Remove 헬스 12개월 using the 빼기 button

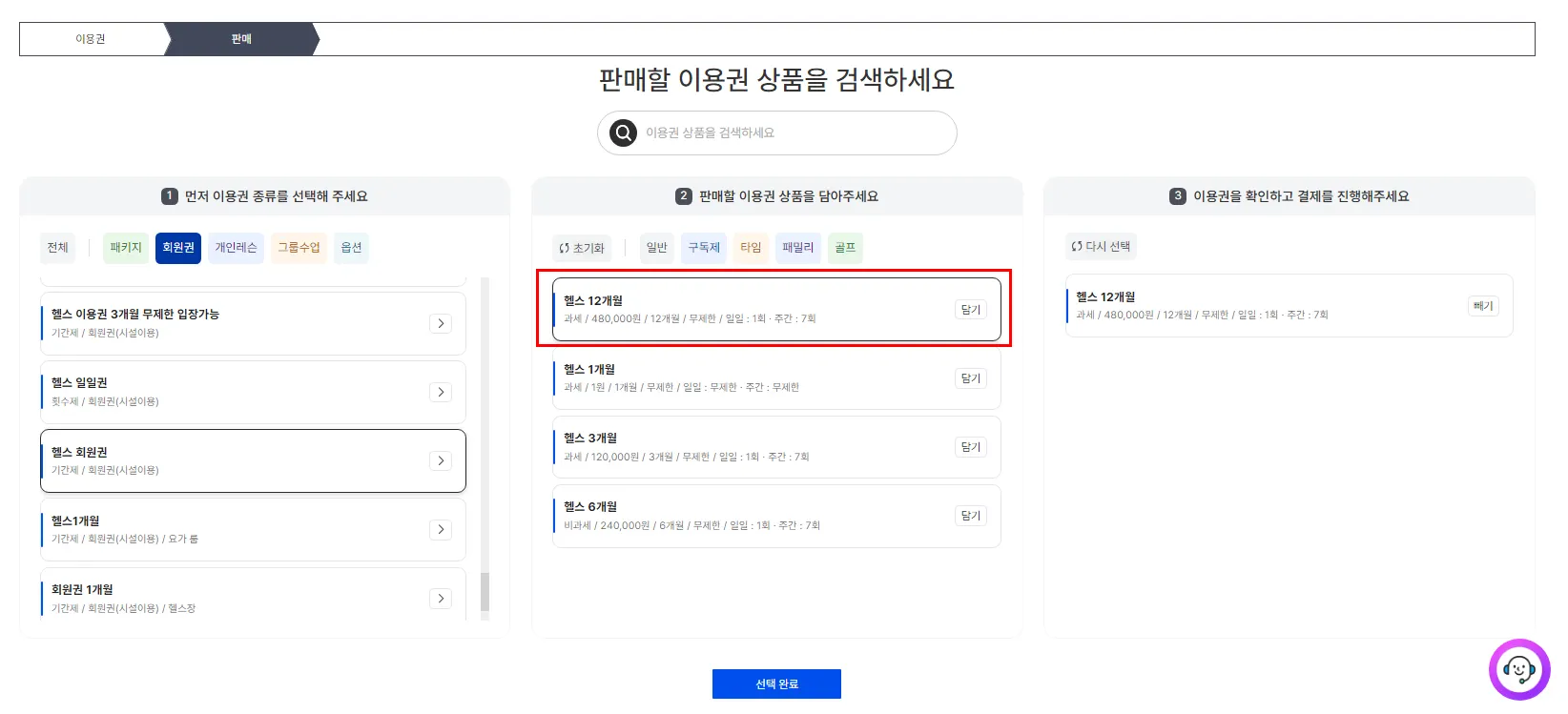tap(1483, 306)
